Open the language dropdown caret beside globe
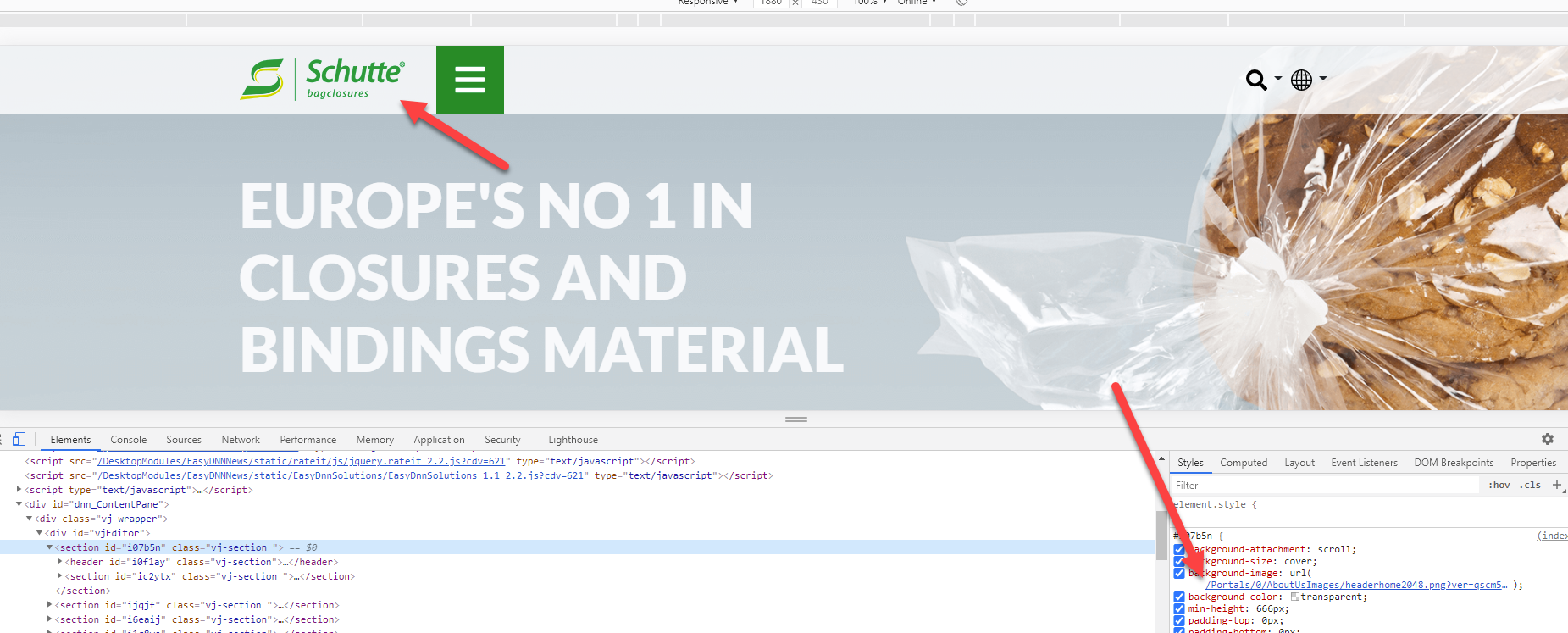The image size is (1568, 633). coord(1322,78)
